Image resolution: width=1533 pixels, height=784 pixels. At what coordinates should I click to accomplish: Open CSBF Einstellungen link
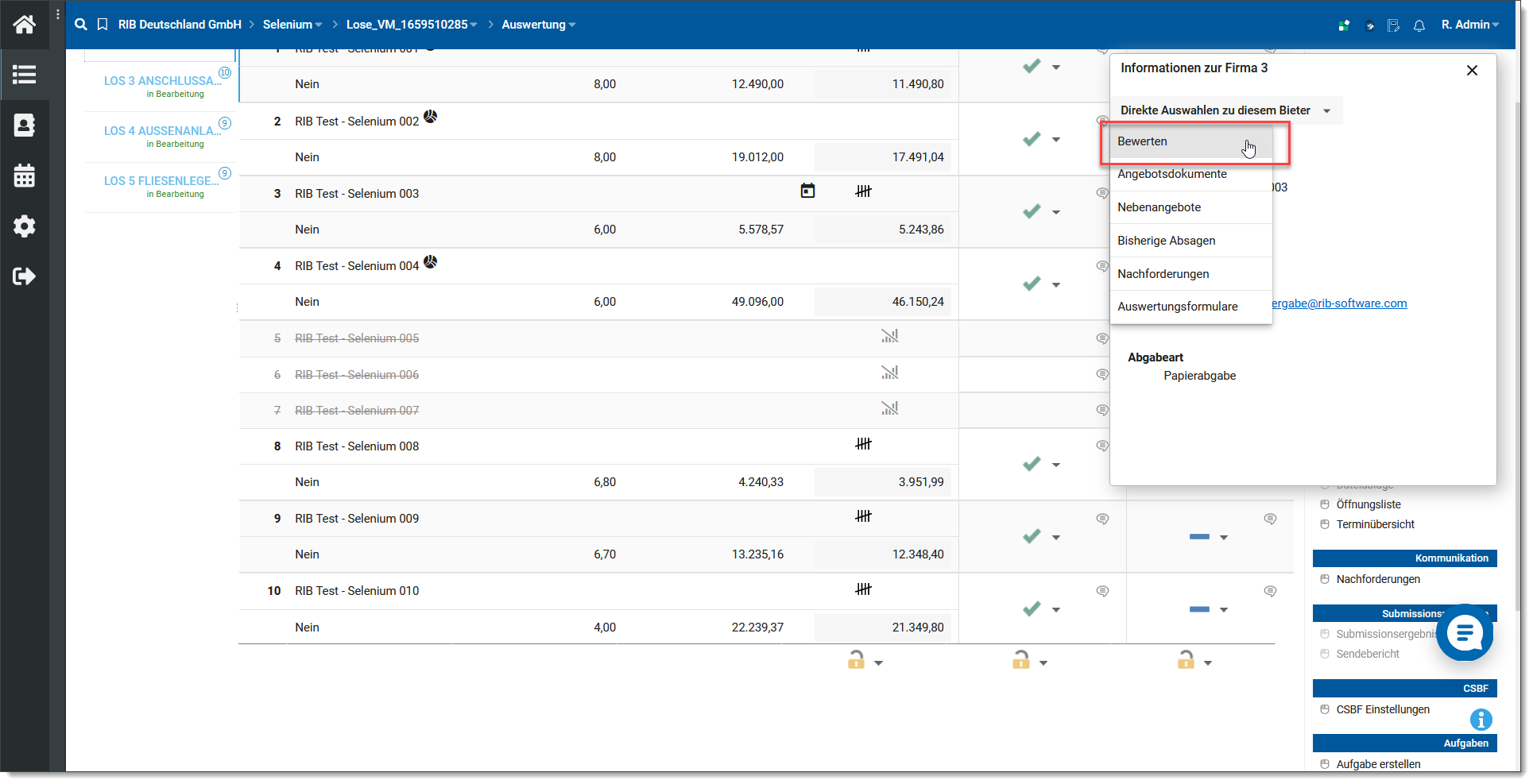click(x=1382, y=709)
